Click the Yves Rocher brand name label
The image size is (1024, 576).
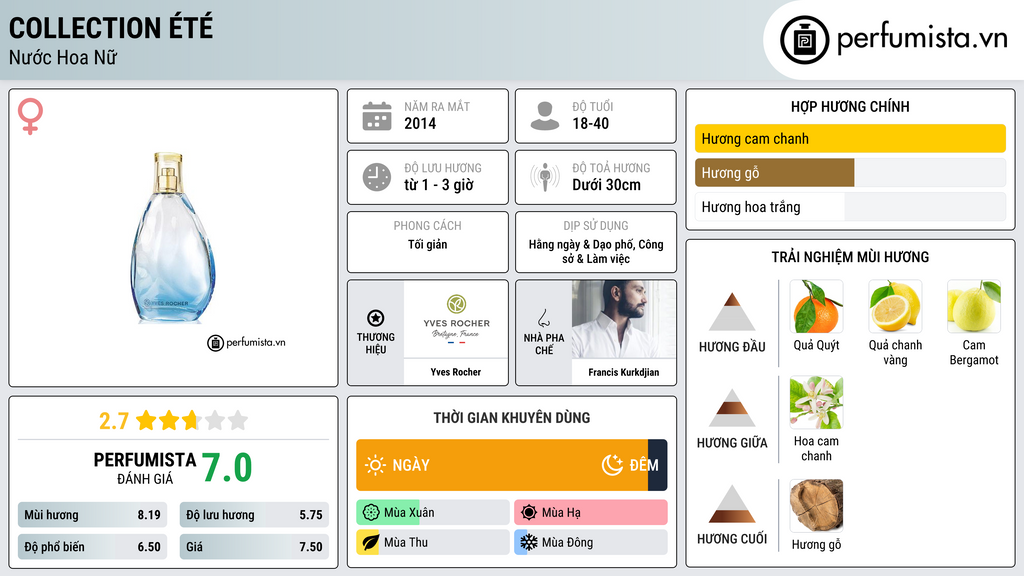pyautogui.click(x=456, y=372)
